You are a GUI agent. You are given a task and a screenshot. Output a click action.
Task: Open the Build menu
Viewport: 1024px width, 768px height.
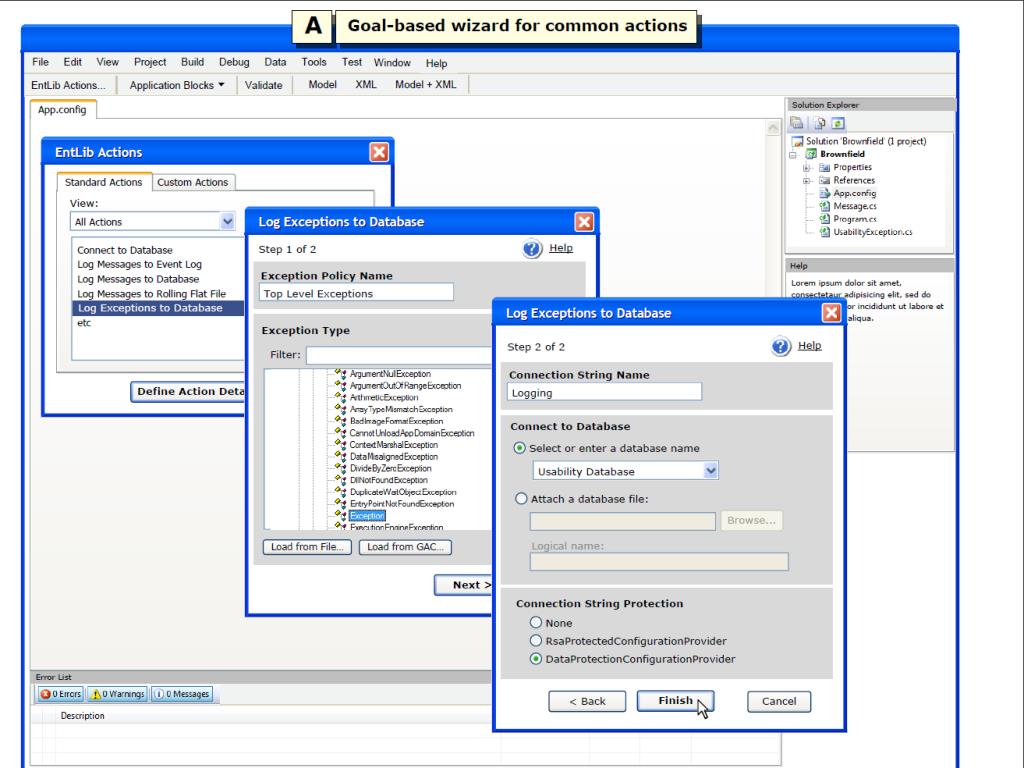click(193, 62)
